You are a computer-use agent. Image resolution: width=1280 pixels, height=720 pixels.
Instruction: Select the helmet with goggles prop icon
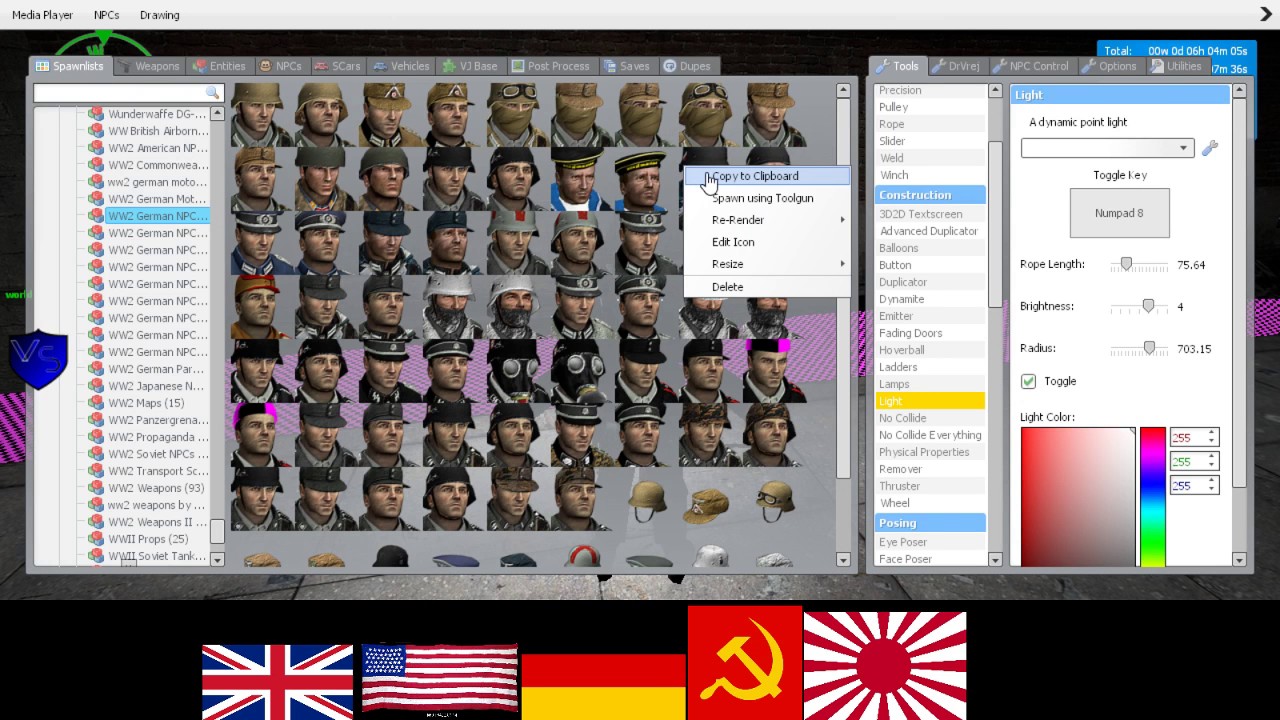(x=773, y=499)
